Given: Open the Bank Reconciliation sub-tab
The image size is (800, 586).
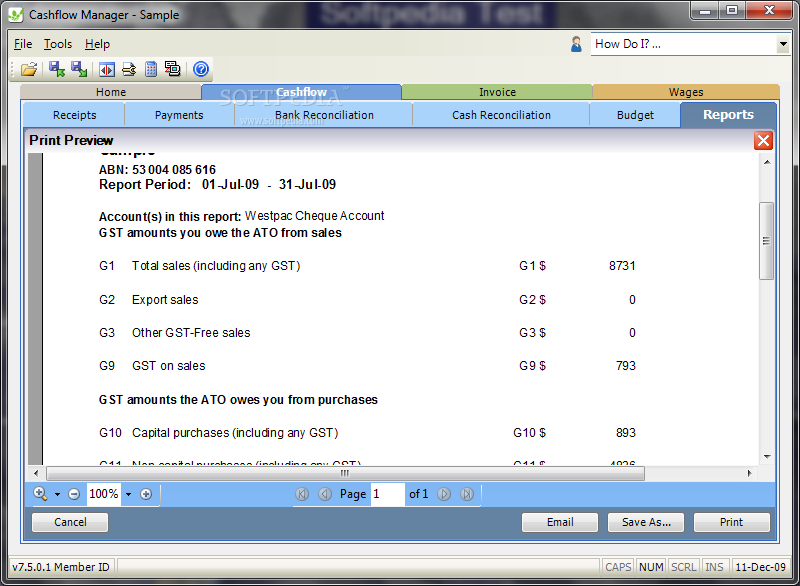Looking at the screenshot, I should [324, 115].
